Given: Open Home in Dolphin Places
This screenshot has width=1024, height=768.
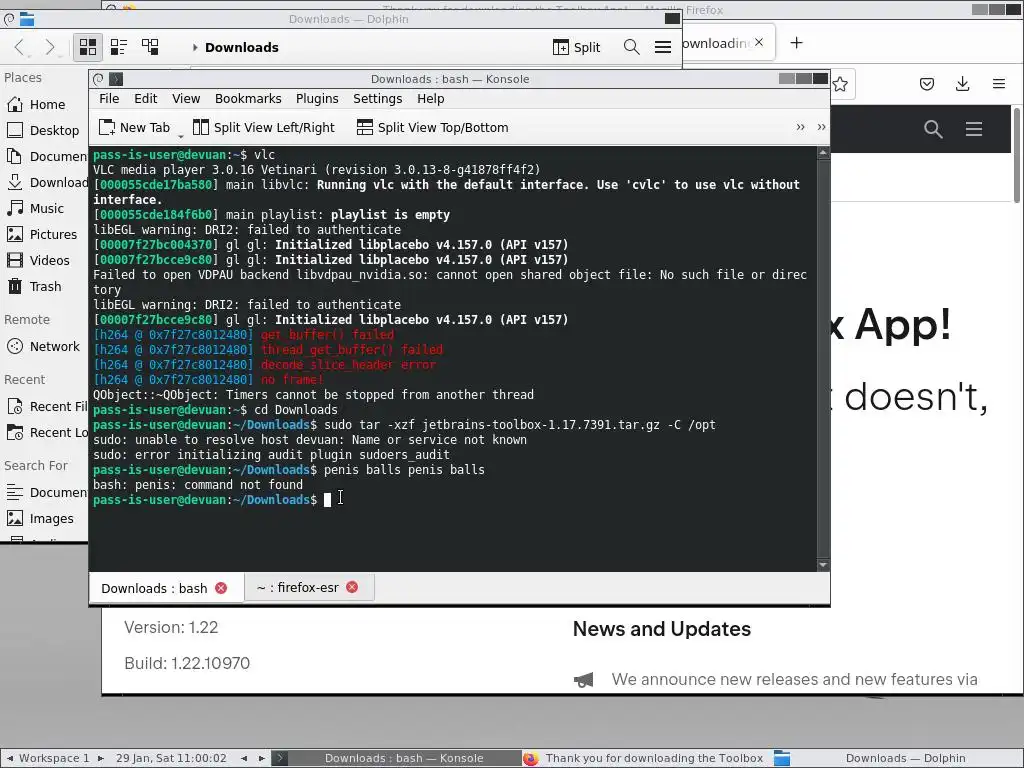Looking at the screenshot, I should pos(46,104).
